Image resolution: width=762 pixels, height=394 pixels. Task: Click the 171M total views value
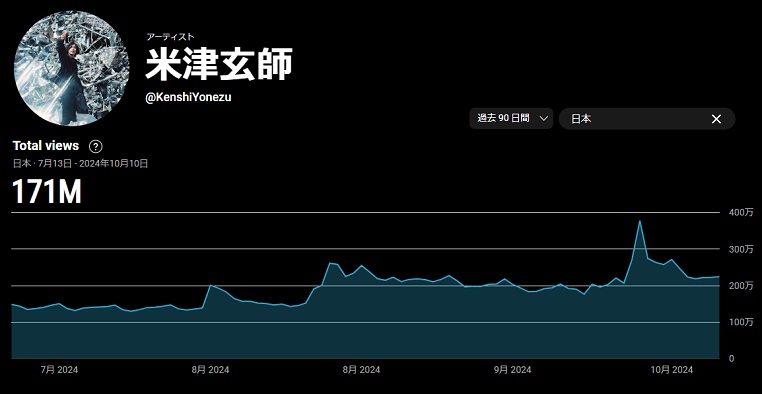pyautogui.click(x=47, y=191)
